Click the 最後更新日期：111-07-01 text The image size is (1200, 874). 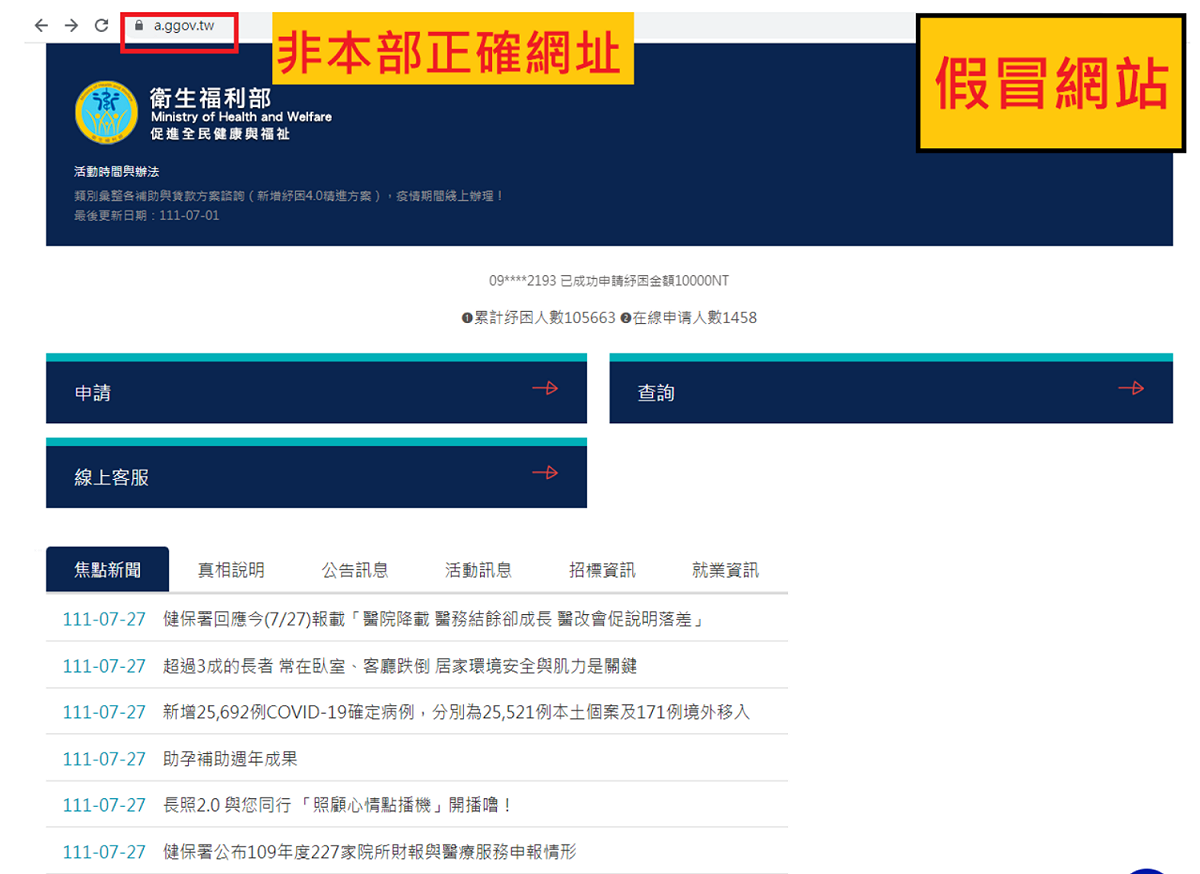(146, 215)
